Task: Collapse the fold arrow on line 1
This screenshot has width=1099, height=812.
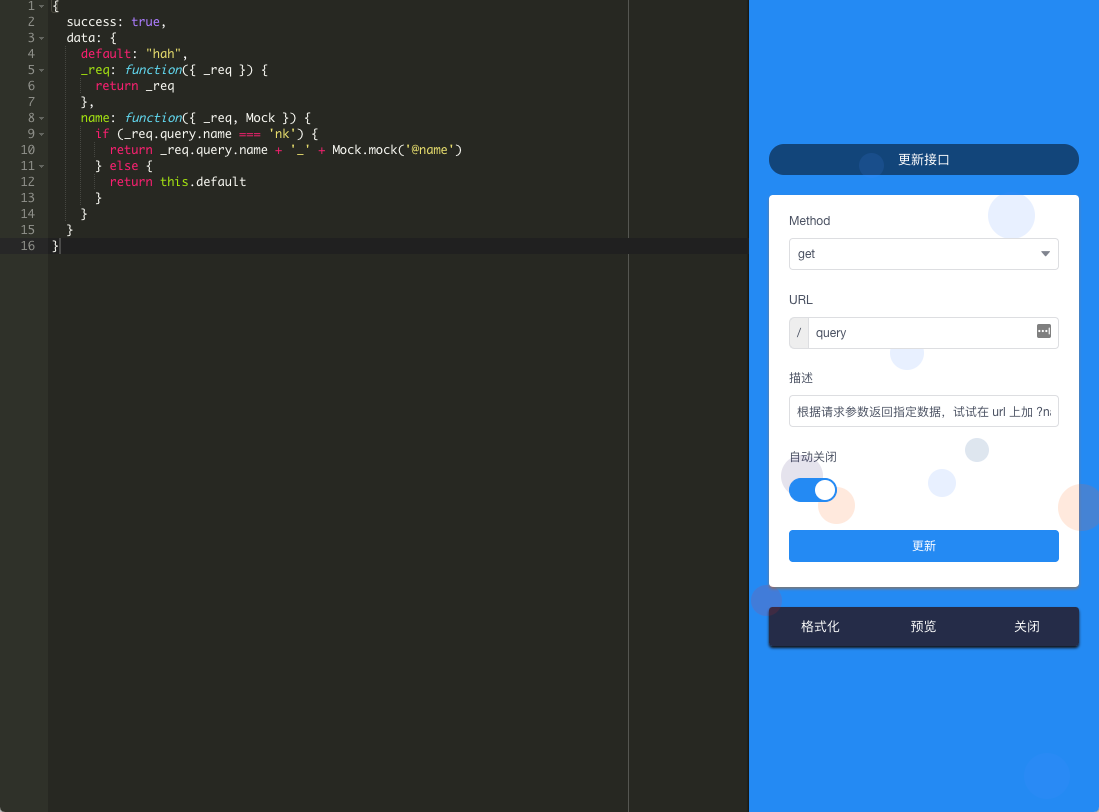Action: [x=41, y=6]
